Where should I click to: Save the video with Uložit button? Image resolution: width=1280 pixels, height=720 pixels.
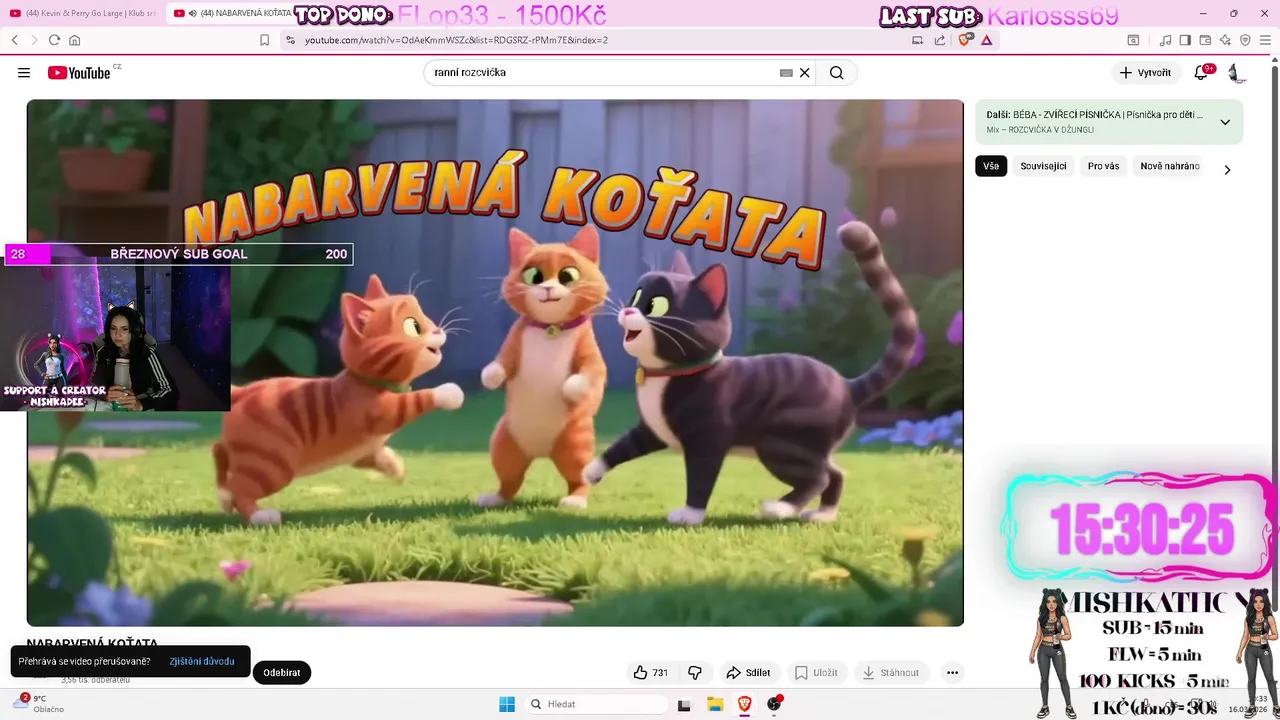click(x=816, y=673)
